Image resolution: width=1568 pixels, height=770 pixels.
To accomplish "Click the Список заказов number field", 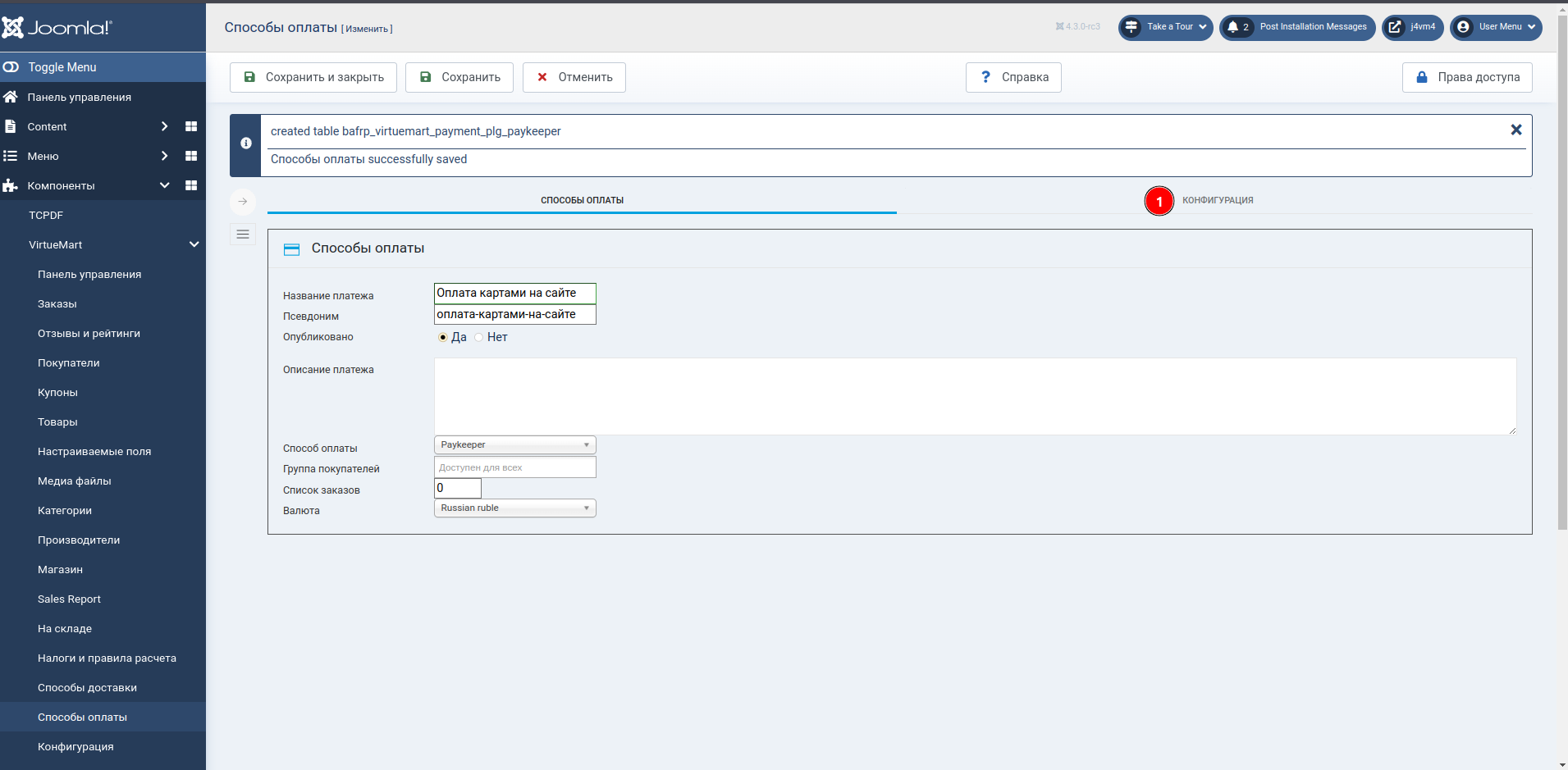I will tap(457, 488).
